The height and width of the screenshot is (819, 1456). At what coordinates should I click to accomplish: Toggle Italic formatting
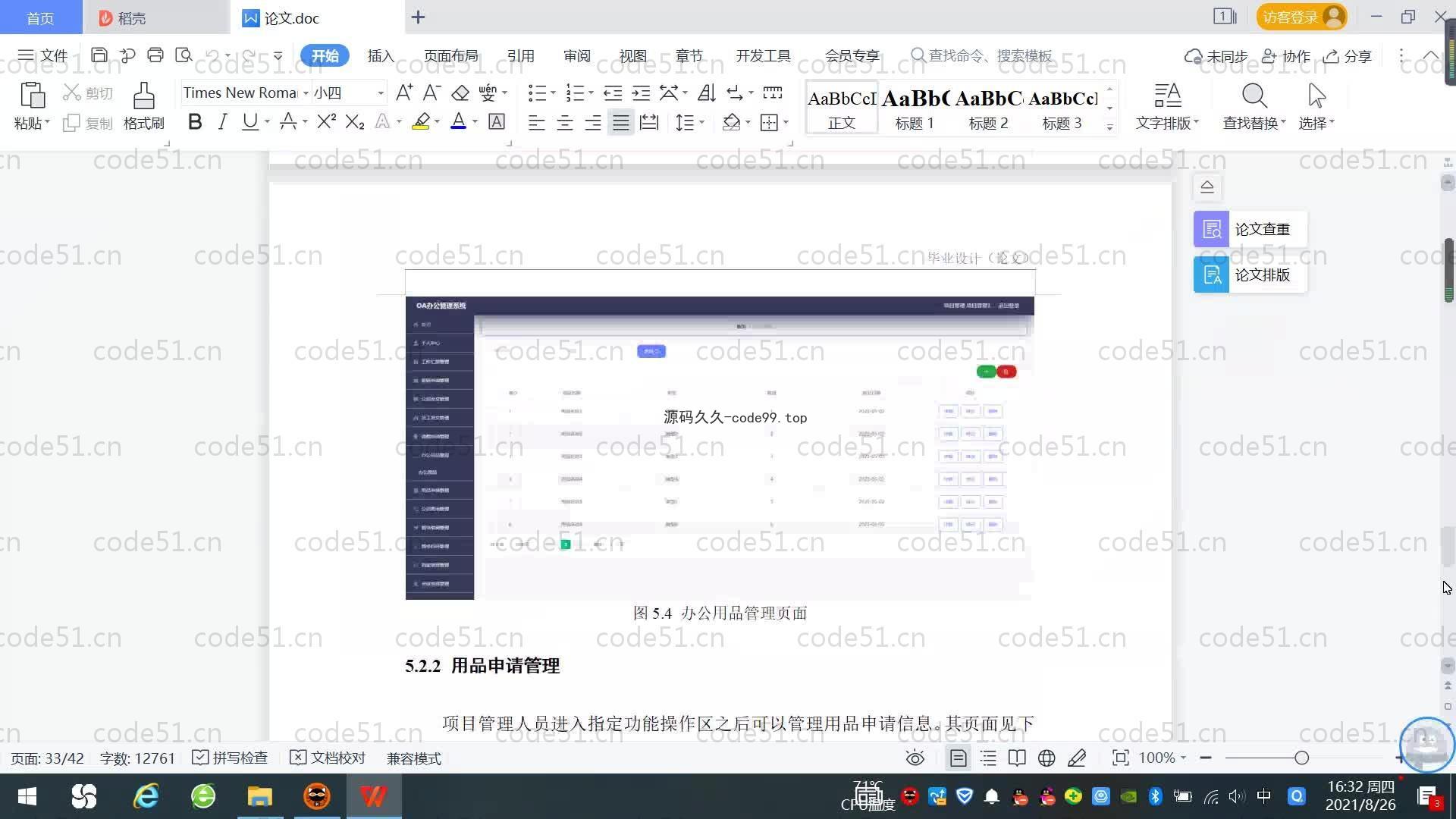[x=222, y=121]
